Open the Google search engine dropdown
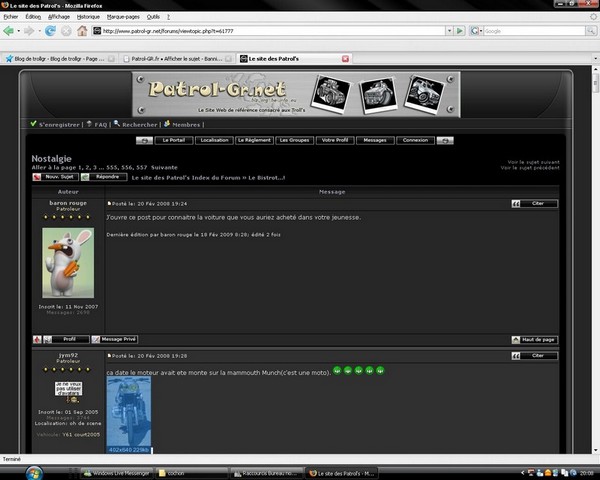 (476, 31)
